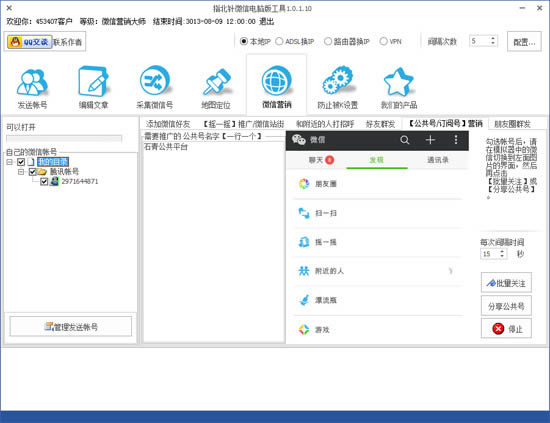Select the VPN radio button
This screenshot has height=423, width=550.
383,41
